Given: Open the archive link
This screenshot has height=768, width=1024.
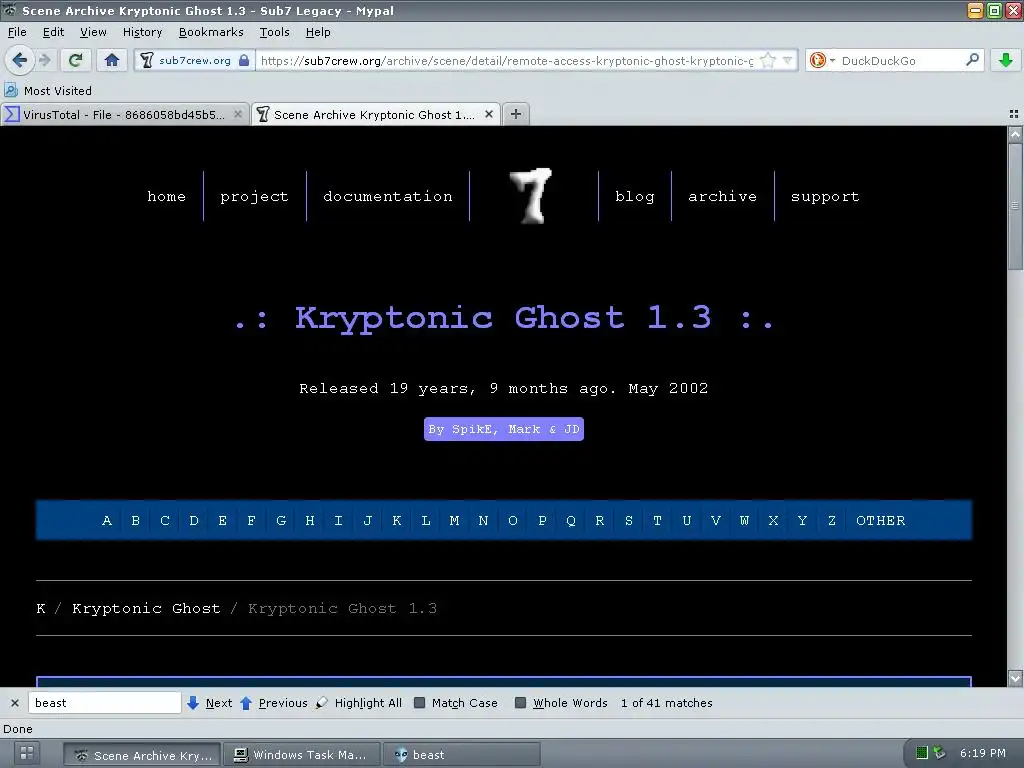Looking at the screenshot, I should pyautogui.click(x=722, y=197).
